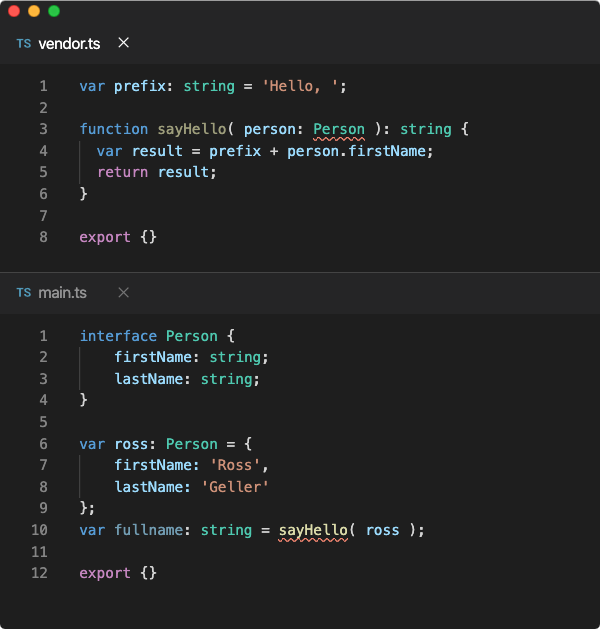
Task: Switch to the vendor.ts tab
Action: tap(69, 43)
